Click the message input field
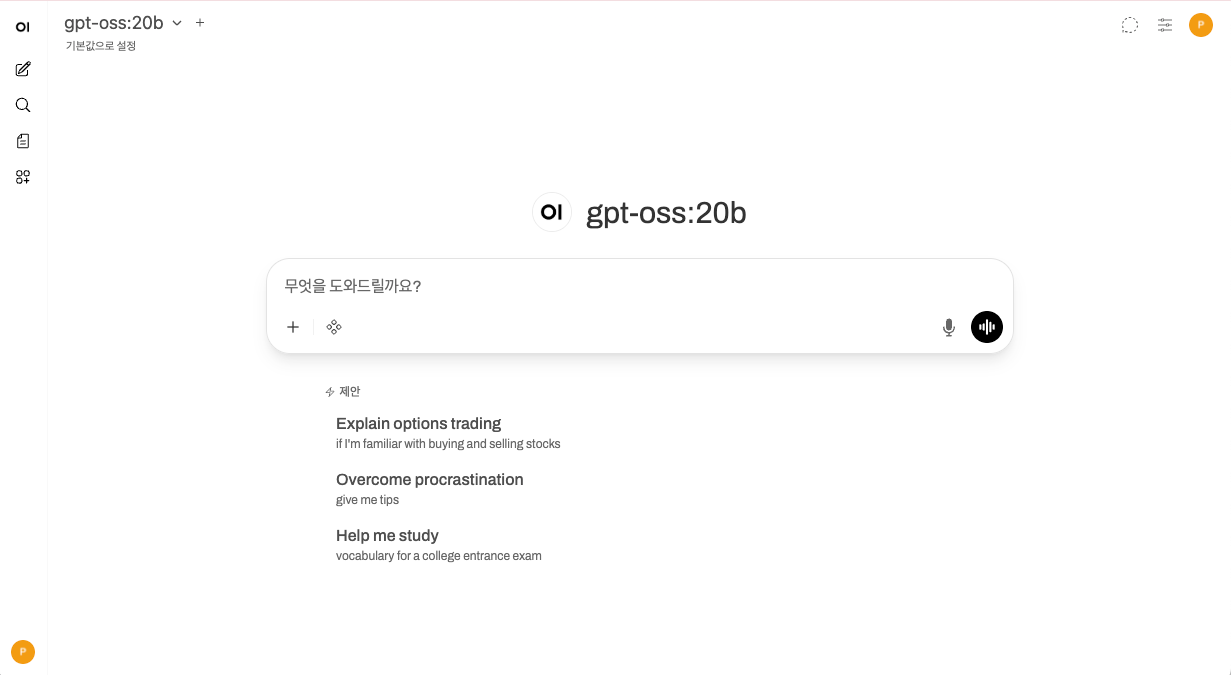This screenshot has height=675, width=1231. (x=640, y=286)
